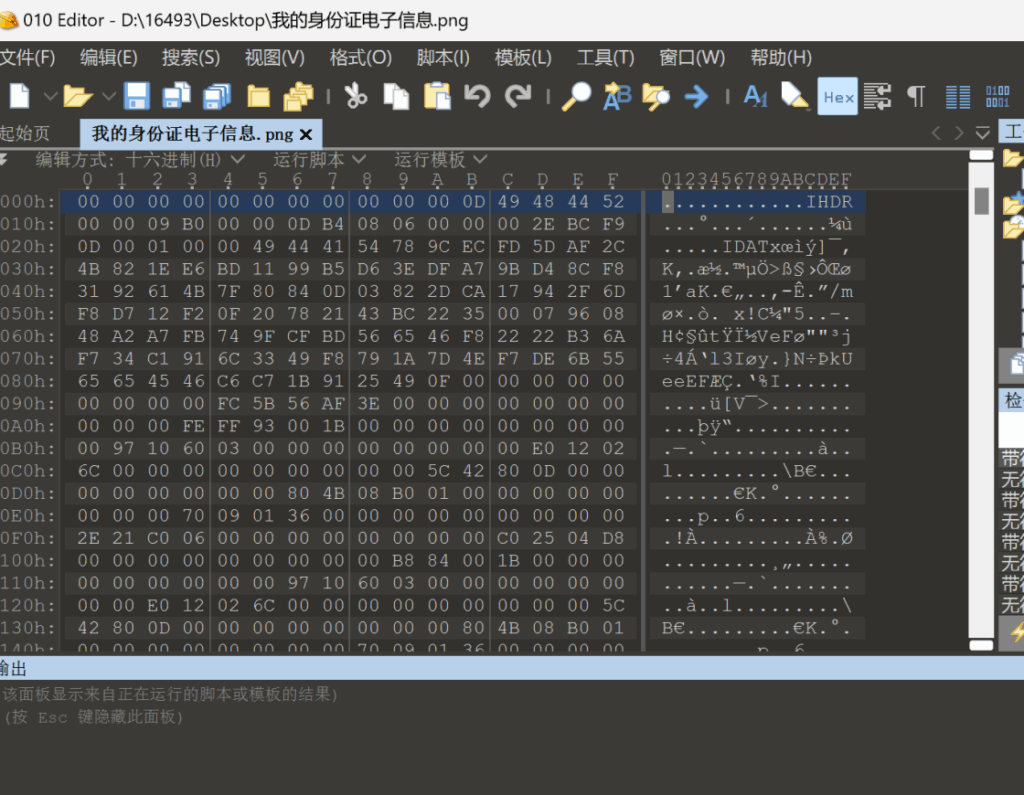Click the Goto arrow icon
The width and height of the screenshot is (1024, 795).
point(696,96)
